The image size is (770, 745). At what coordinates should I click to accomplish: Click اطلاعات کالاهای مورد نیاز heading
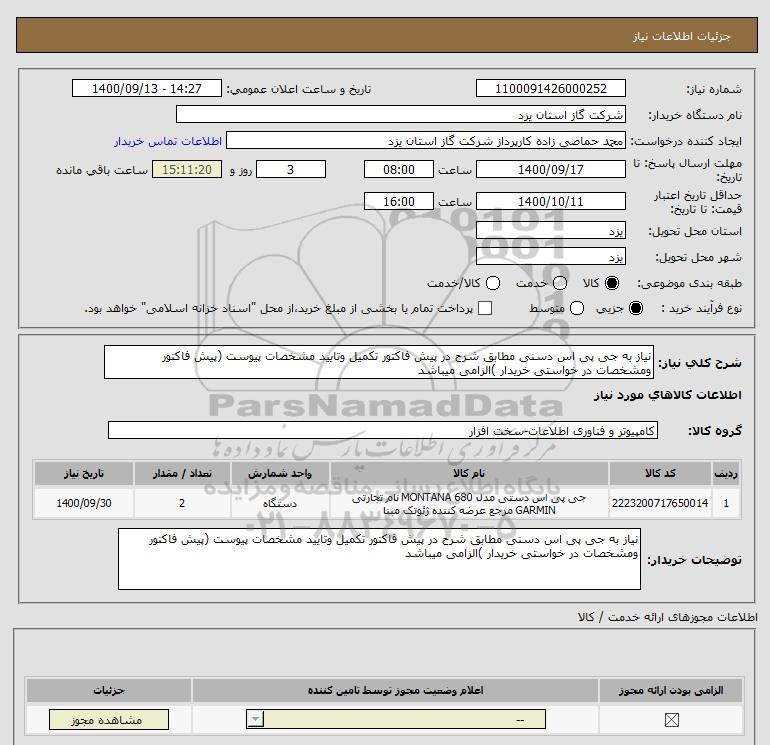coord(668,395)
